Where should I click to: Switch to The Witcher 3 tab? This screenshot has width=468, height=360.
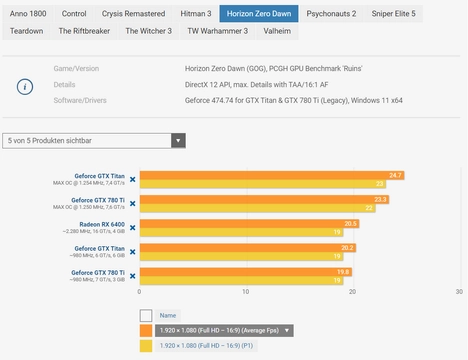coord(148,31)
